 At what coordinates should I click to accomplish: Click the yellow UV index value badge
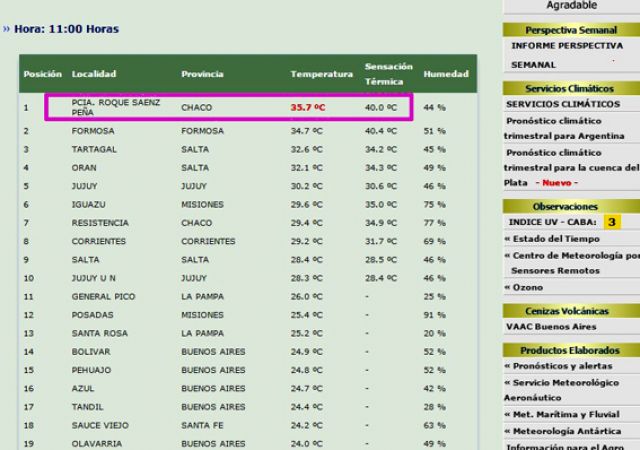(610, 221)
